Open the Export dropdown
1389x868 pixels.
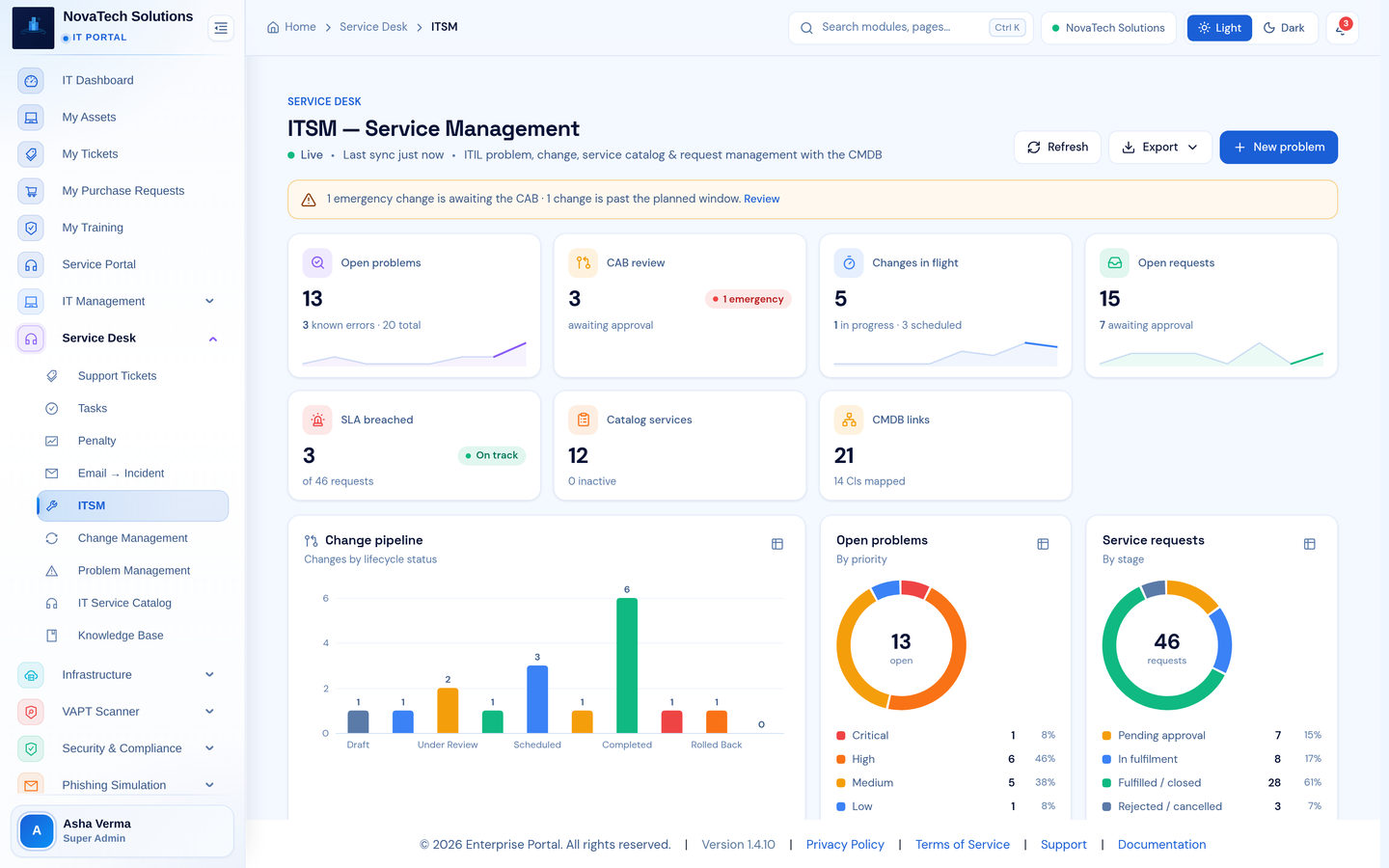tap(1160, 148)
